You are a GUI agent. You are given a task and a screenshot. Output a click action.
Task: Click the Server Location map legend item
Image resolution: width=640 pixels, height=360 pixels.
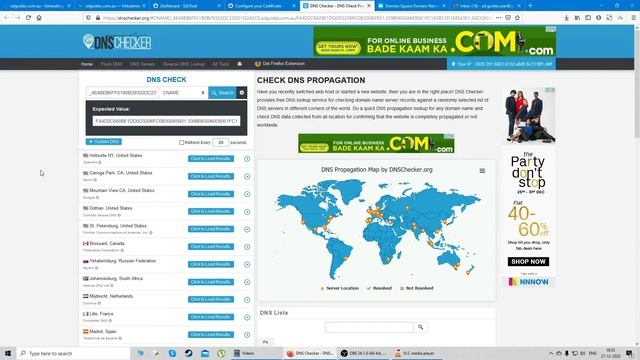[340, 288]
